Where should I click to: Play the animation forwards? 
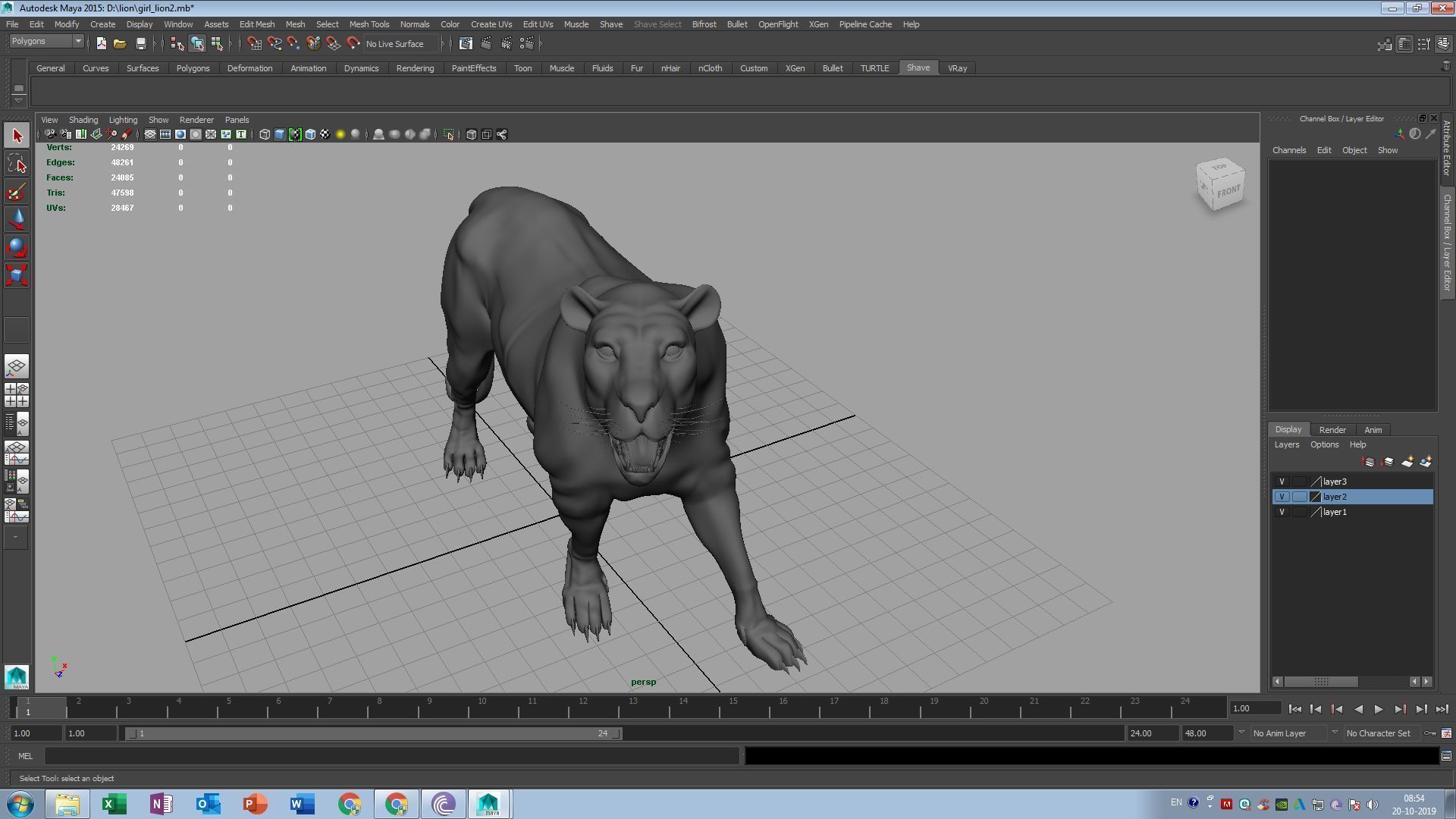1379,710
